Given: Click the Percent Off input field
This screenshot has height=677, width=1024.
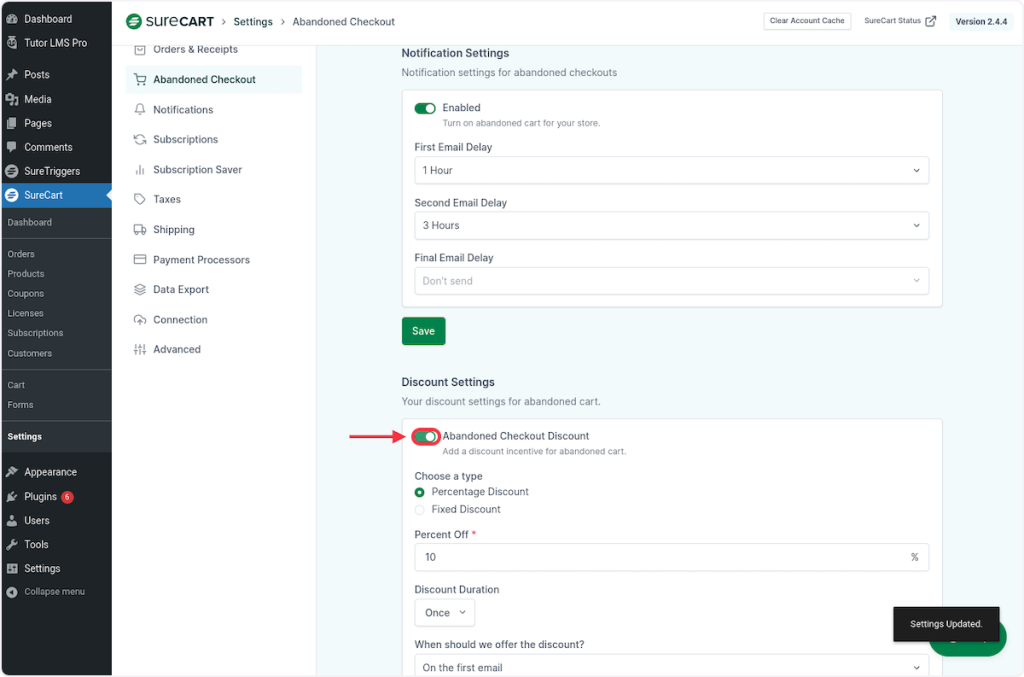Looking at the screenshot, I should click(x=660, y=557).
